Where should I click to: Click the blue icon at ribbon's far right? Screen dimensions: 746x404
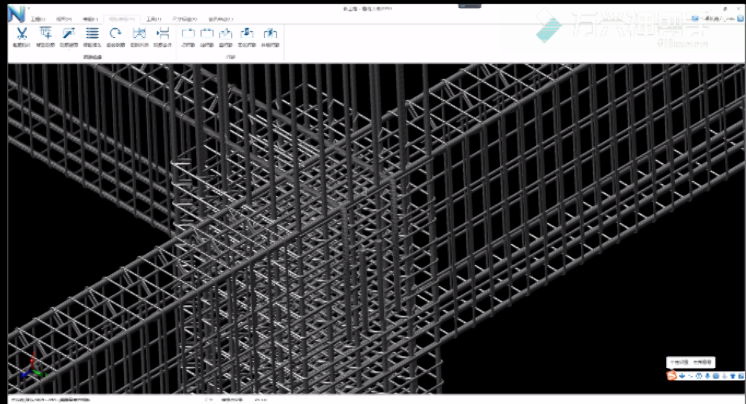pyautogui.click(x=741, y=19)
